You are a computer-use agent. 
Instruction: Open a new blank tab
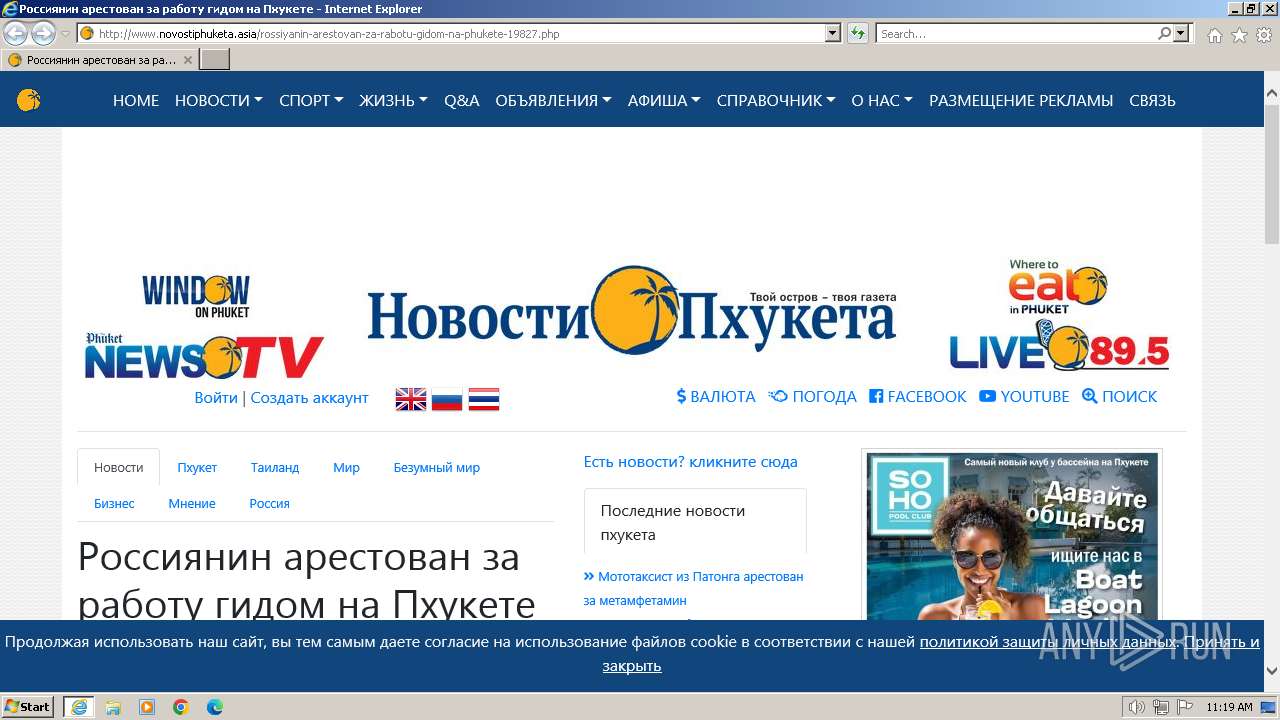tap(215, 60)
